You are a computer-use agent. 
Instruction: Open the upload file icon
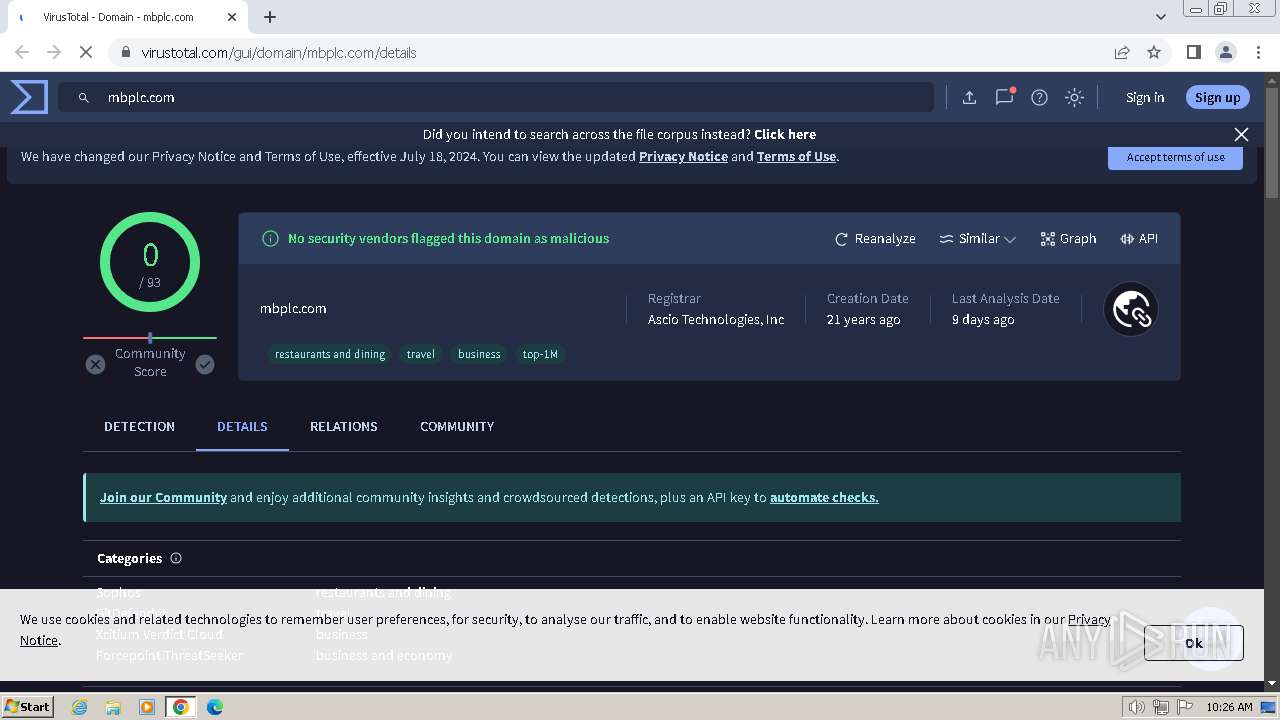(969, 97)
